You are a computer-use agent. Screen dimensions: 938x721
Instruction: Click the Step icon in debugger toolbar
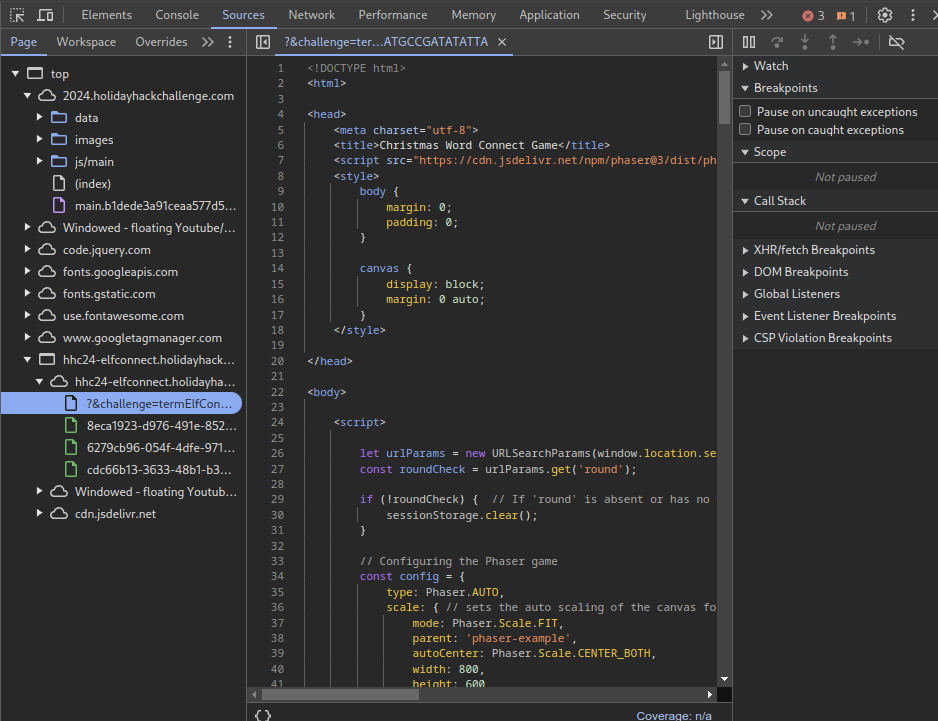click(861, 42)
